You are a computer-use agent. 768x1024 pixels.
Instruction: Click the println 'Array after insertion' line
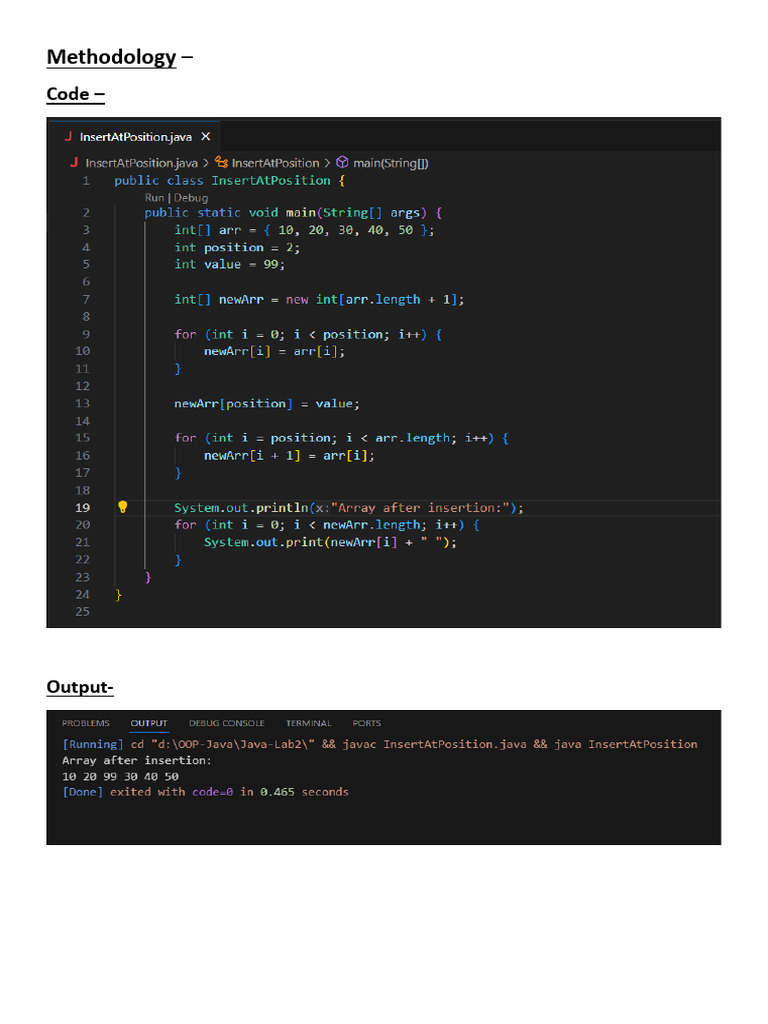(x=349, y=507)
